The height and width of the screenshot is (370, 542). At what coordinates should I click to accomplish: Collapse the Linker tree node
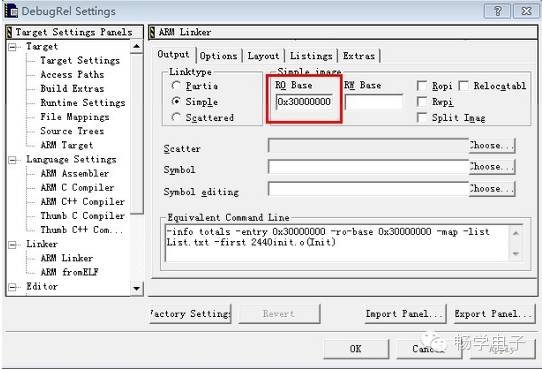point(12,244)
